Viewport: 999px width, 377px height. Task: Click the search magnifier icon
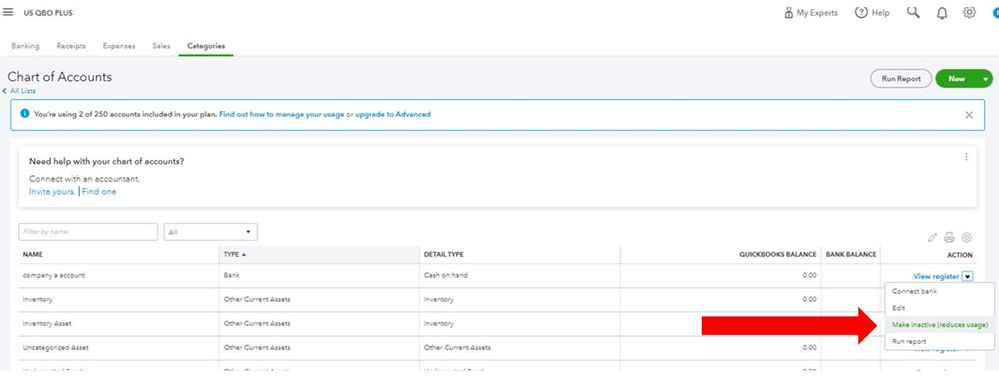[913, 13]
